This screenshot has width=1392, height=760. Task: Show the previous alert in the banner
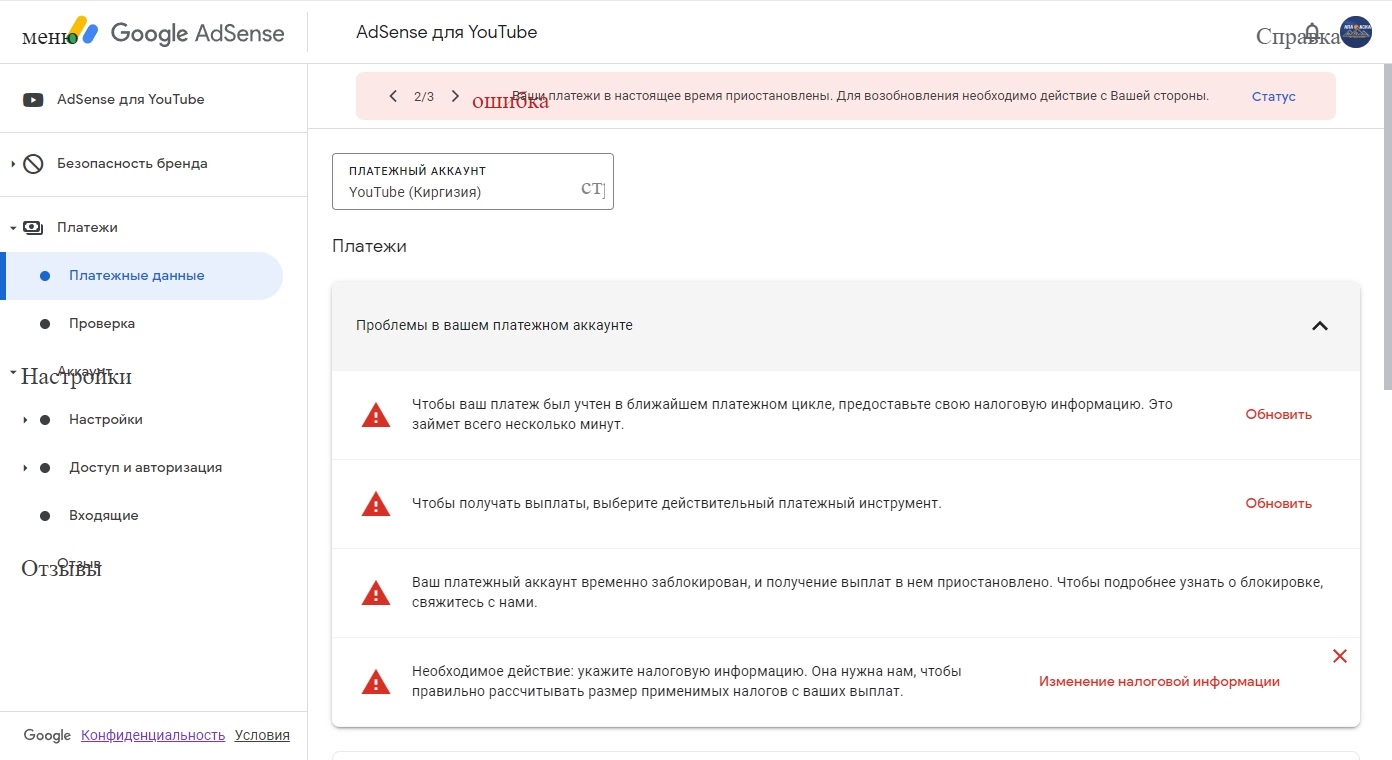[x=393, y=96]
